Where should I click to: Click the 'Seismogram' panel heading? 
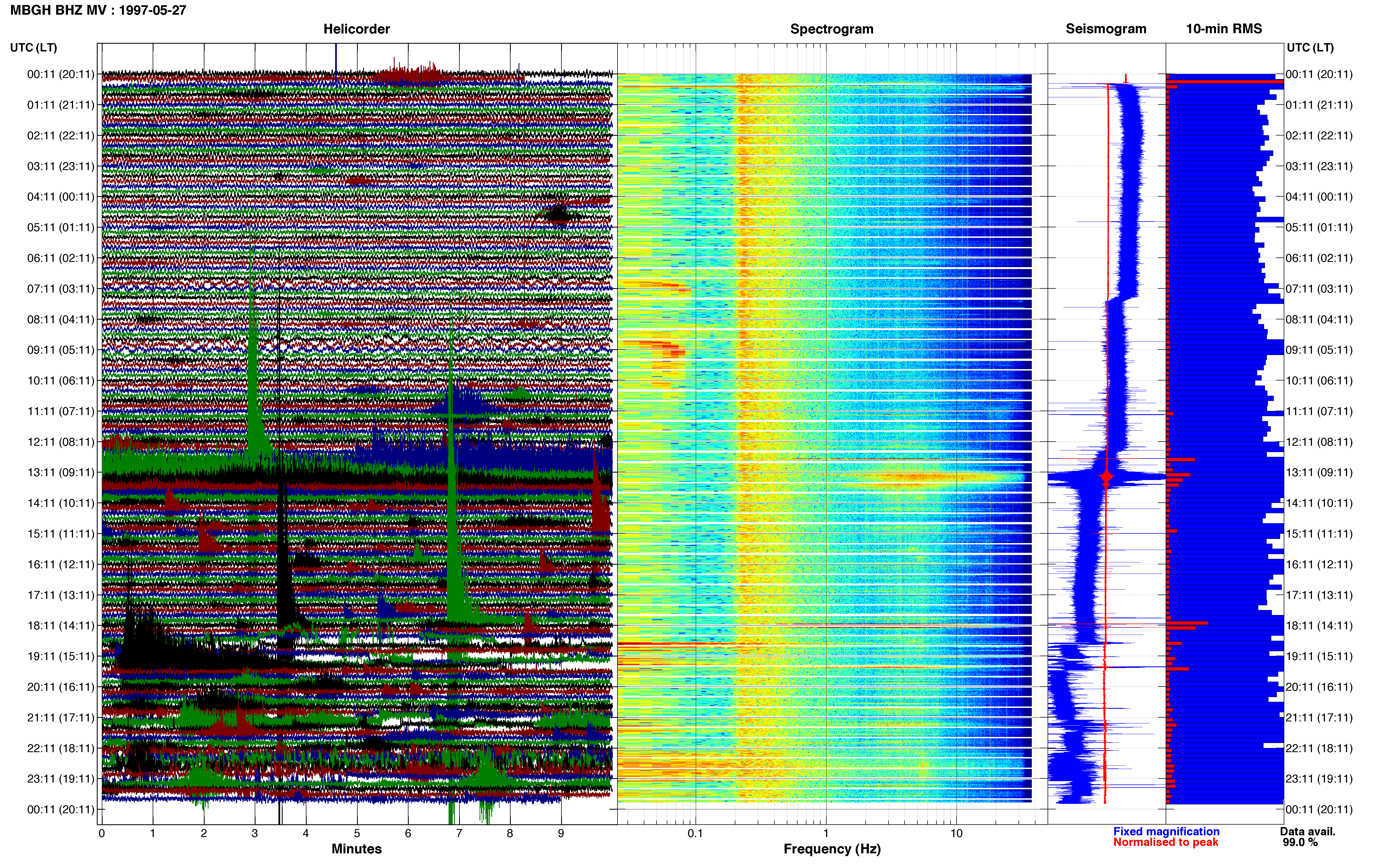point(1106,29)
